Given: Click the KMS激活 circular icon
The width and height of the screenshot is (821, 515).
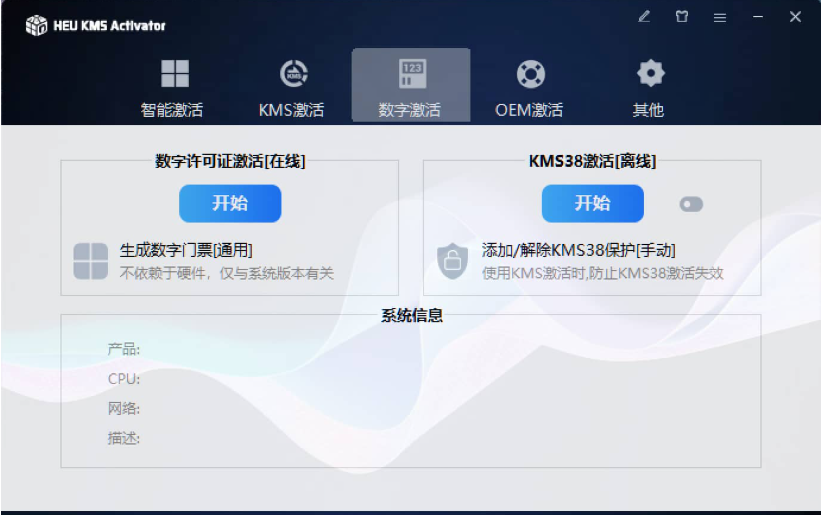Looking at the screenshot, I should pos(294,73).
